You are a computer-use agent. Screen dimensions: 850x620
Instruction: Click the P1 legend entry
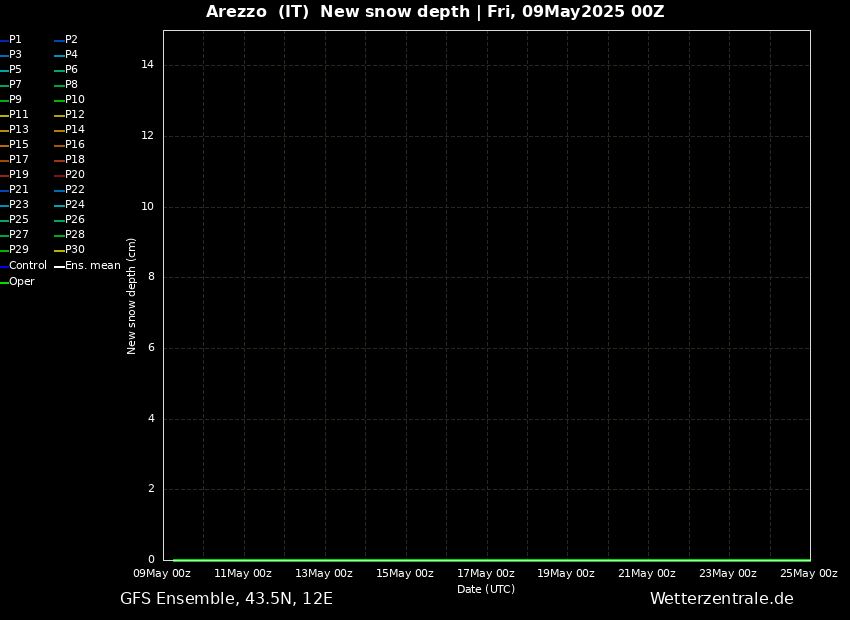point(15,40)
